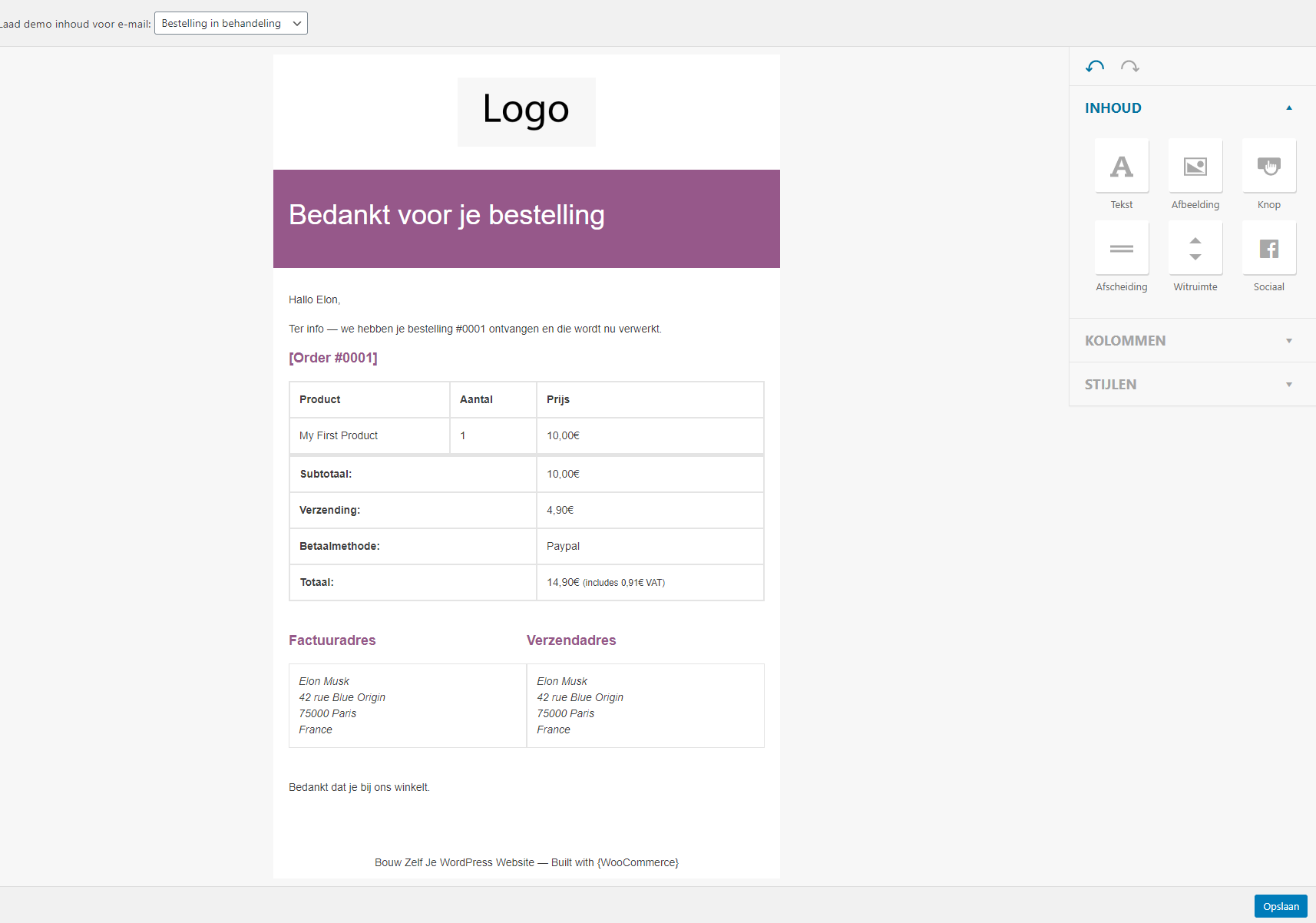Click the footer 'Built with {WooCommerce}' text
The image size is (1316, 923).
(x=615, y=862)
